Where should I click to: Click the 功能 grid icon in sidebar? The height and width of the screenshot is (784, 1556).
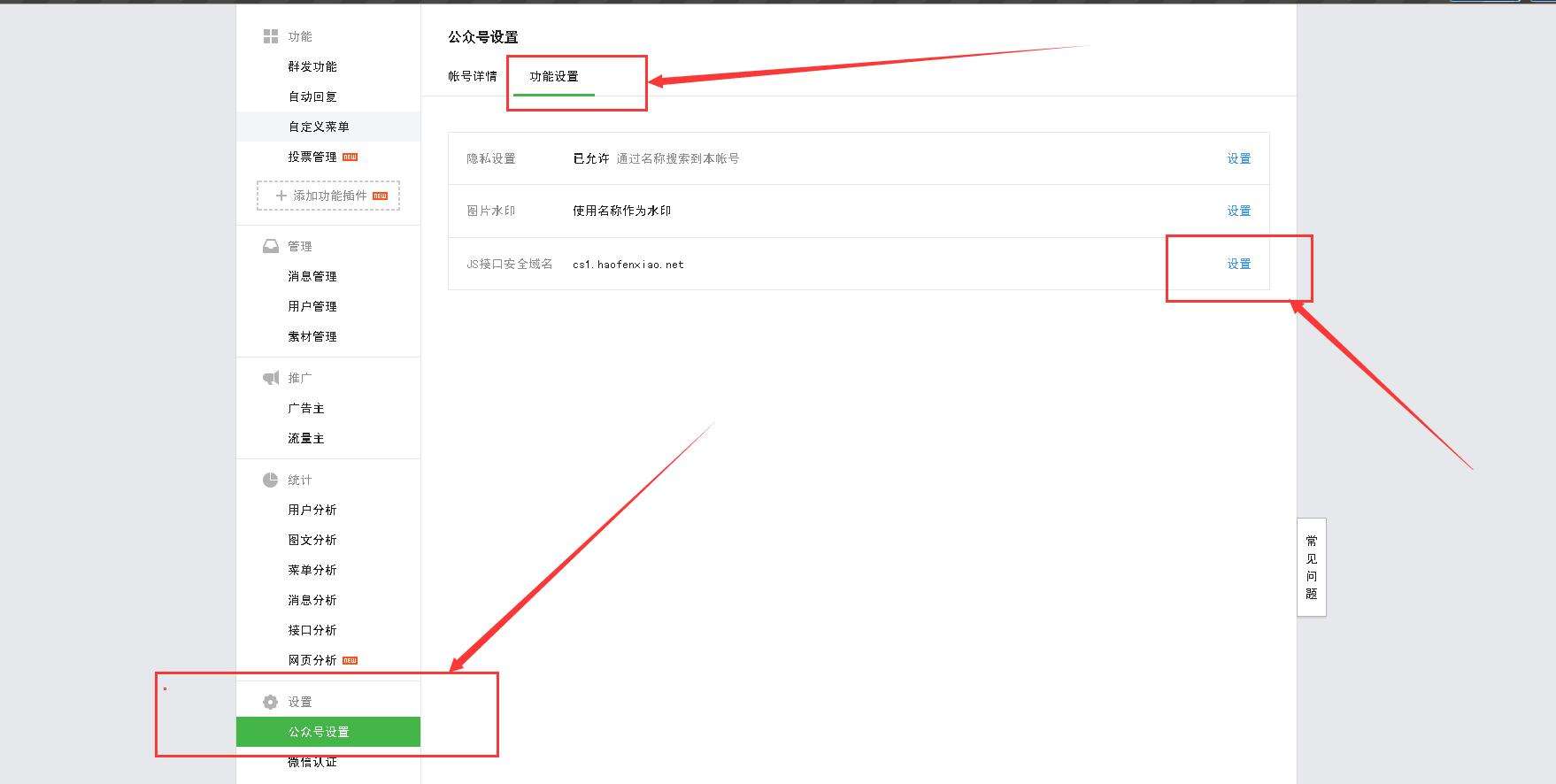coord(271,36)
